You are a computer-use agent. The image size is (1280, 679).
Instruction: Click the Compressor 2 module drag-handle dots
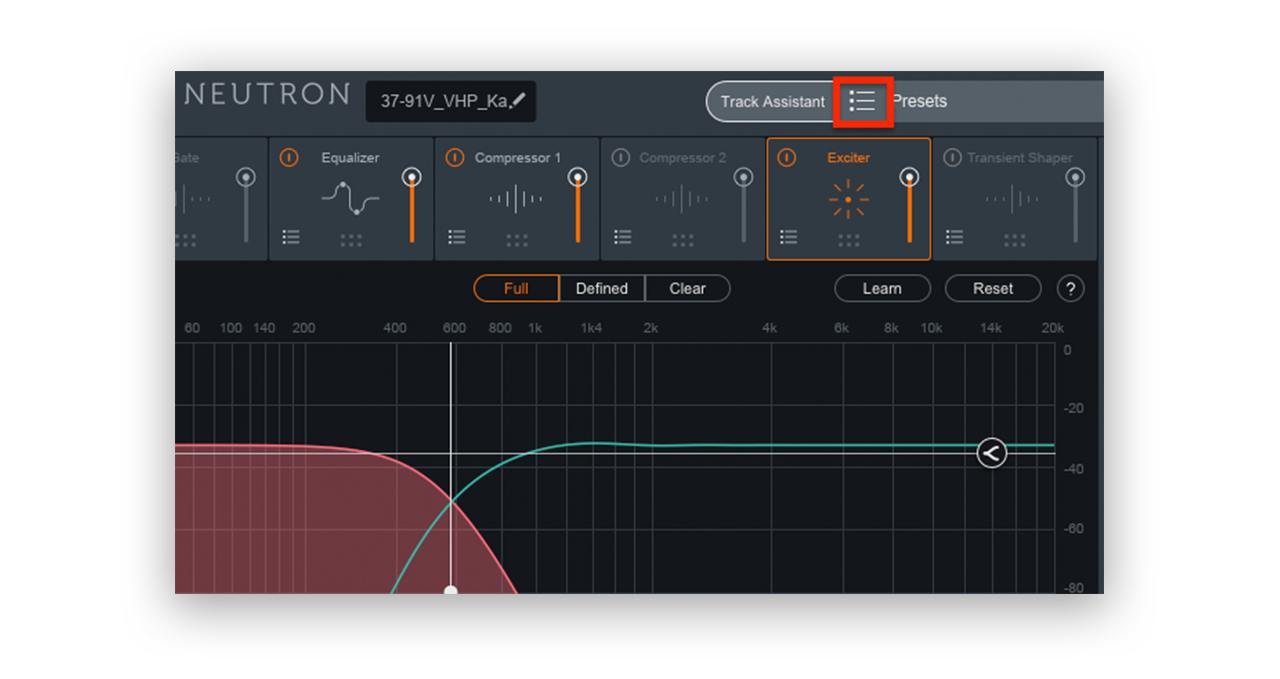[x=683, y=240]
